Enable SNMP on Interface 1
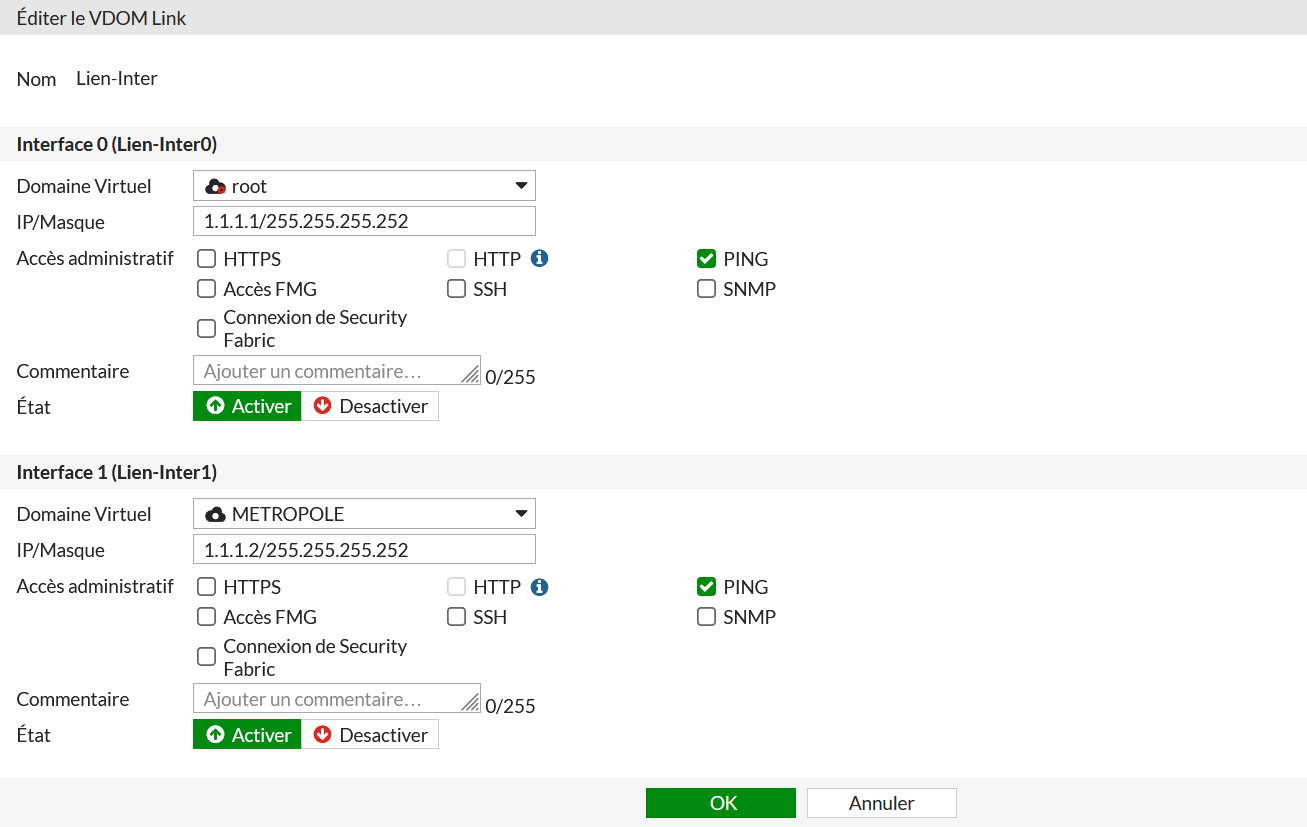 706,617
